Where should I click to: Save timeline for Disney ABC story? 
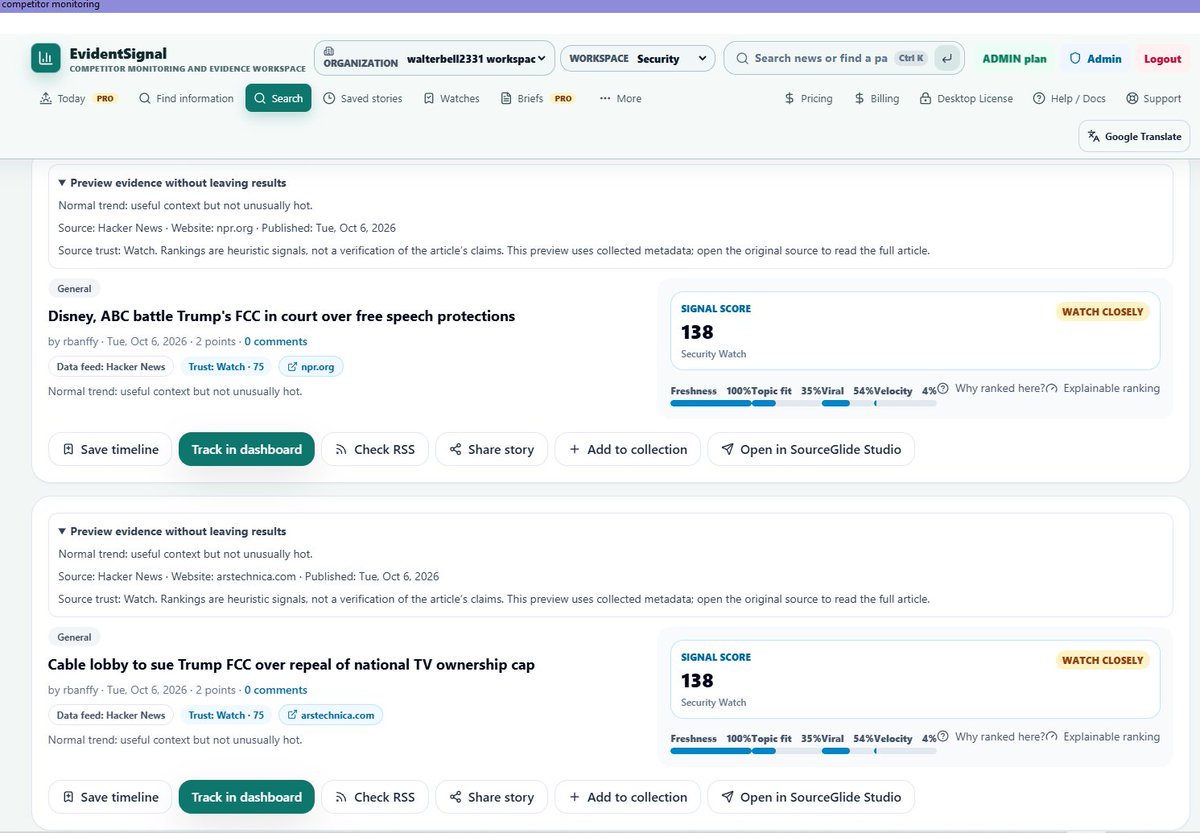click(110, 449)
